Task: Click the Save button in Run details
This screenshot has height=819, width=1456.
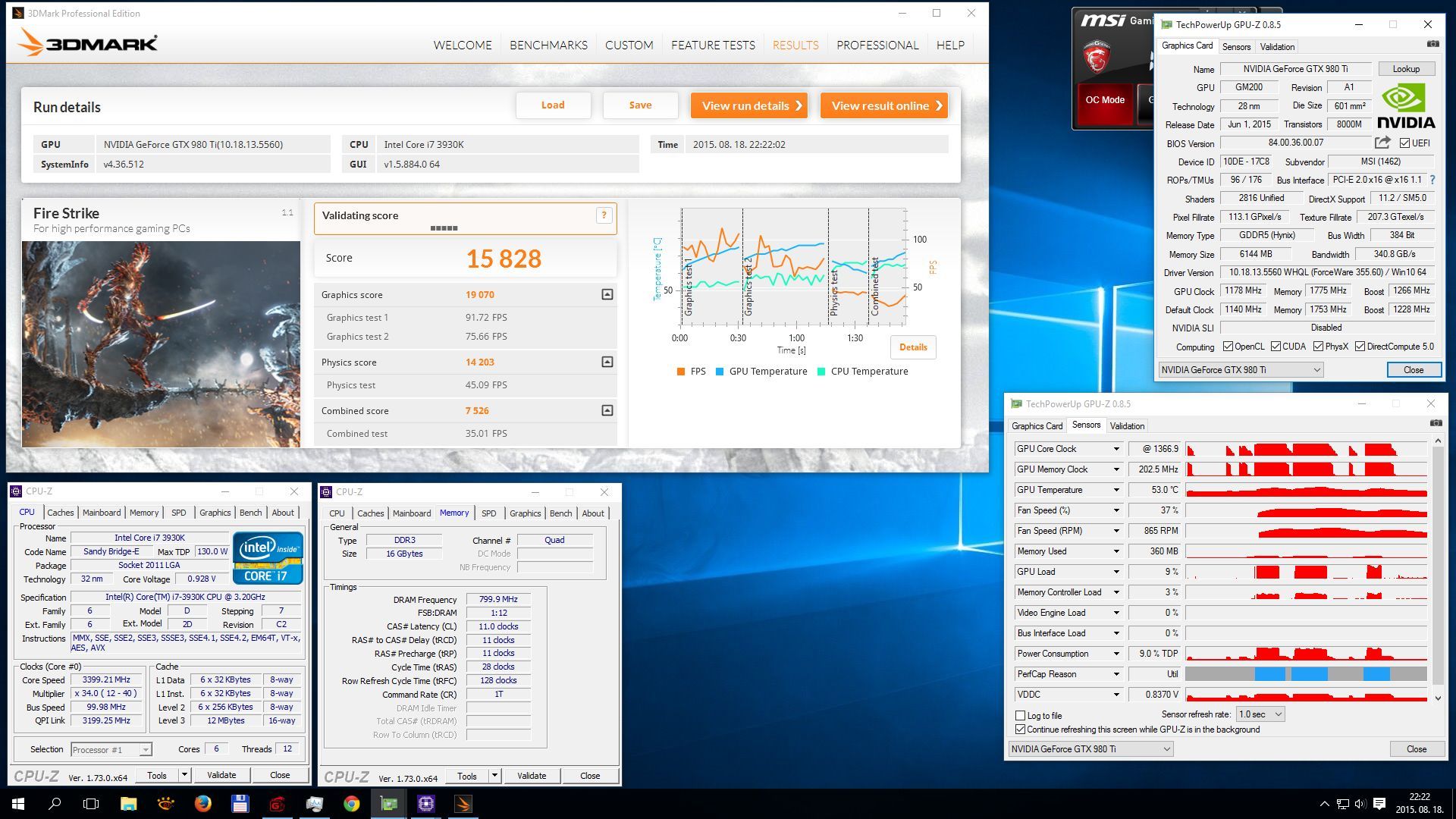Action: [x=640, y=105]
